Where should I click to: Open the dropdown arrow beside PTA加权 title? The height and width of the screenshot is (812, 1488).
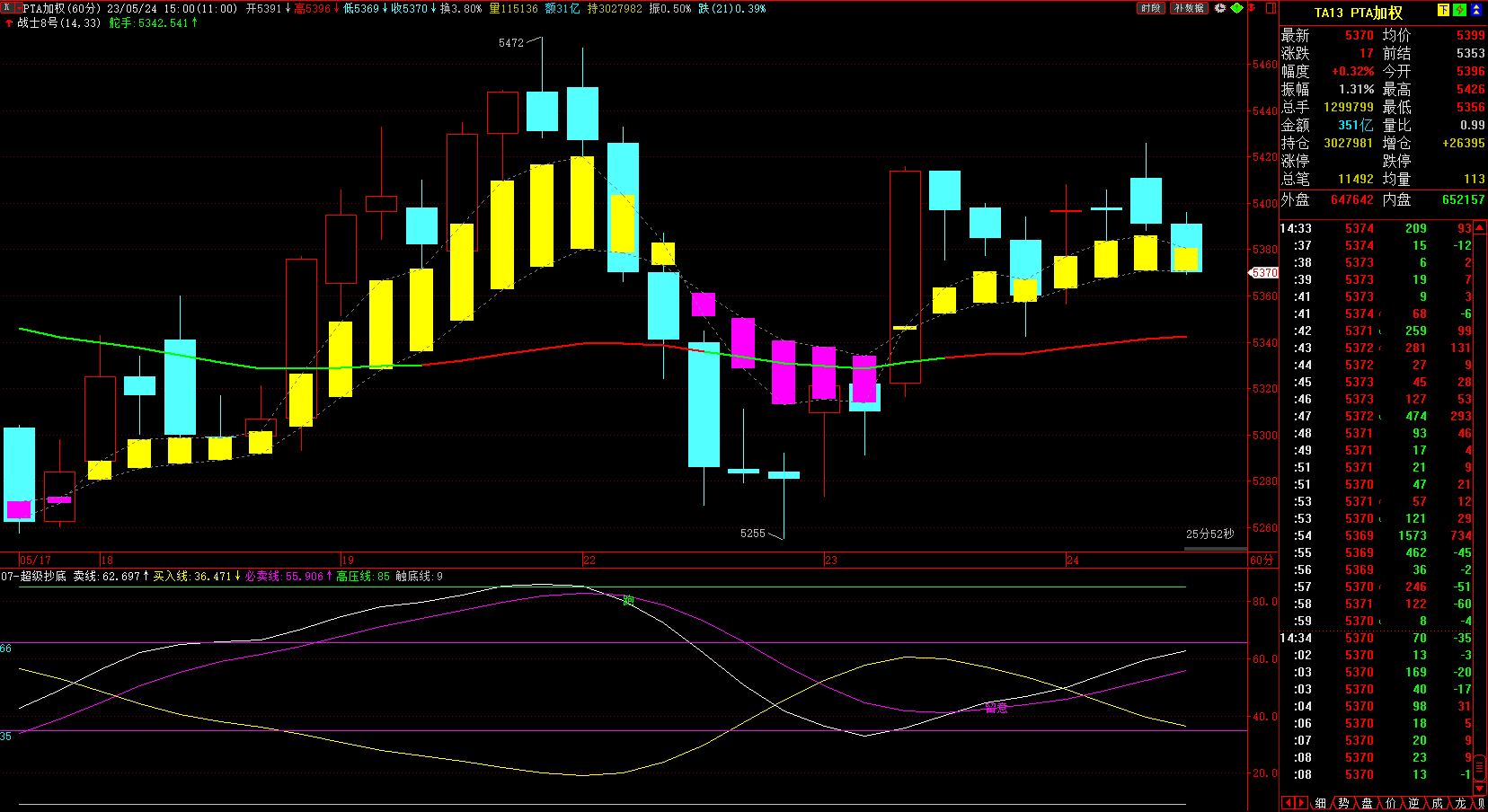pos(18,8)
